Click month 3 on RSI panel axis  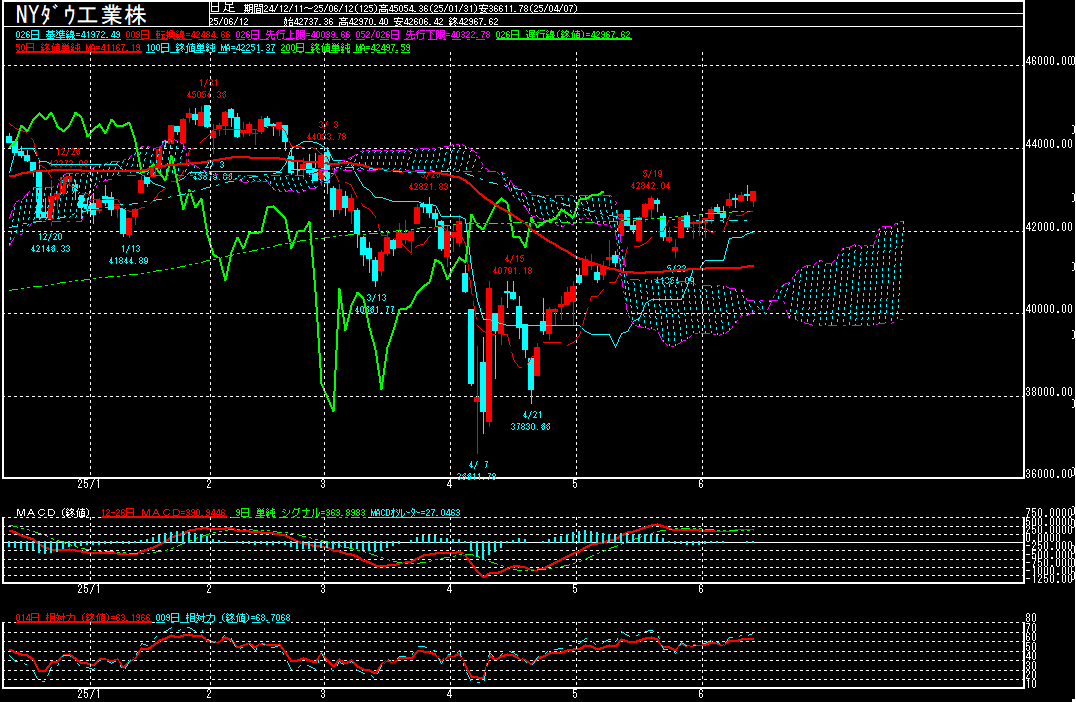[323, 694]
